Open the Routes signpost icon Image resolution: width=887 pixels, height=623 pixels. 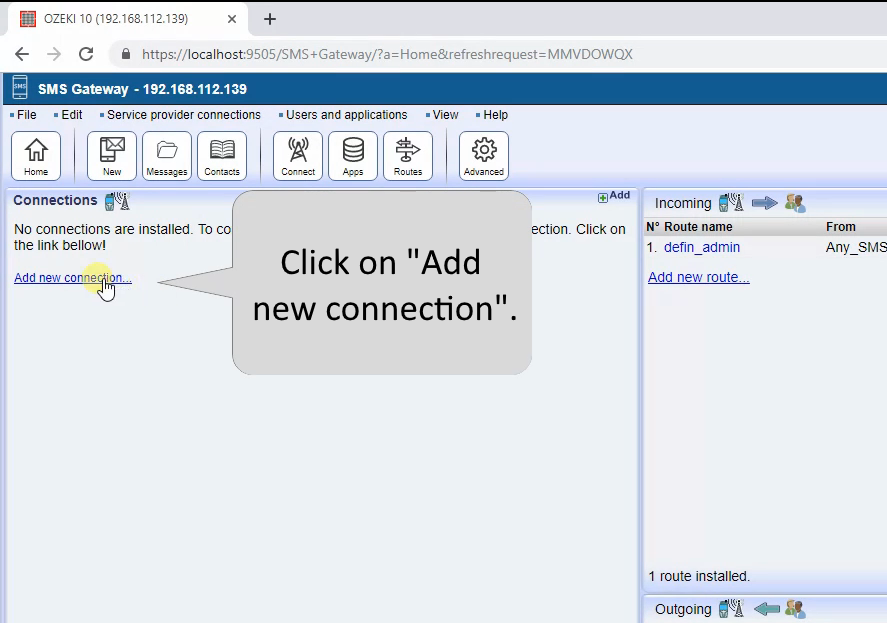[x=408, y=156]
